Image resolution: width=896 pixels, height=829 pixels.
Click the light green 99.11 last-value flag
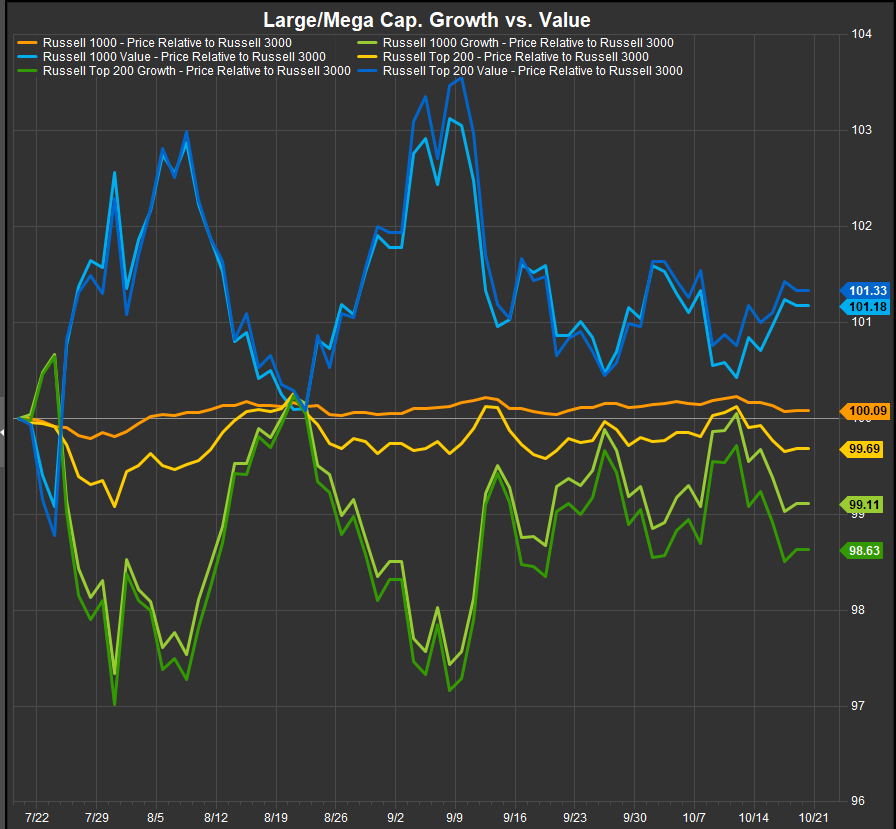862,504
